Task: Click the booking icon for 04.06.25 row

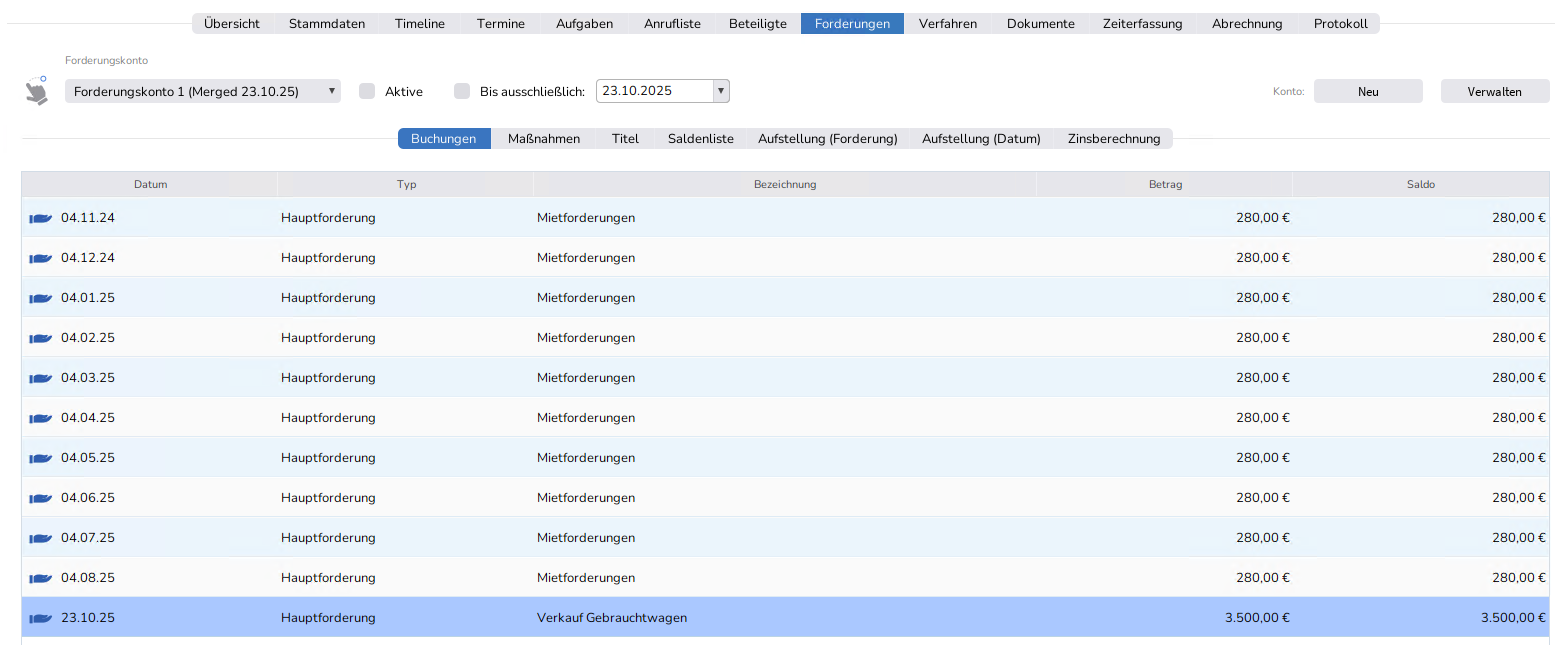Action: [40, 498]
